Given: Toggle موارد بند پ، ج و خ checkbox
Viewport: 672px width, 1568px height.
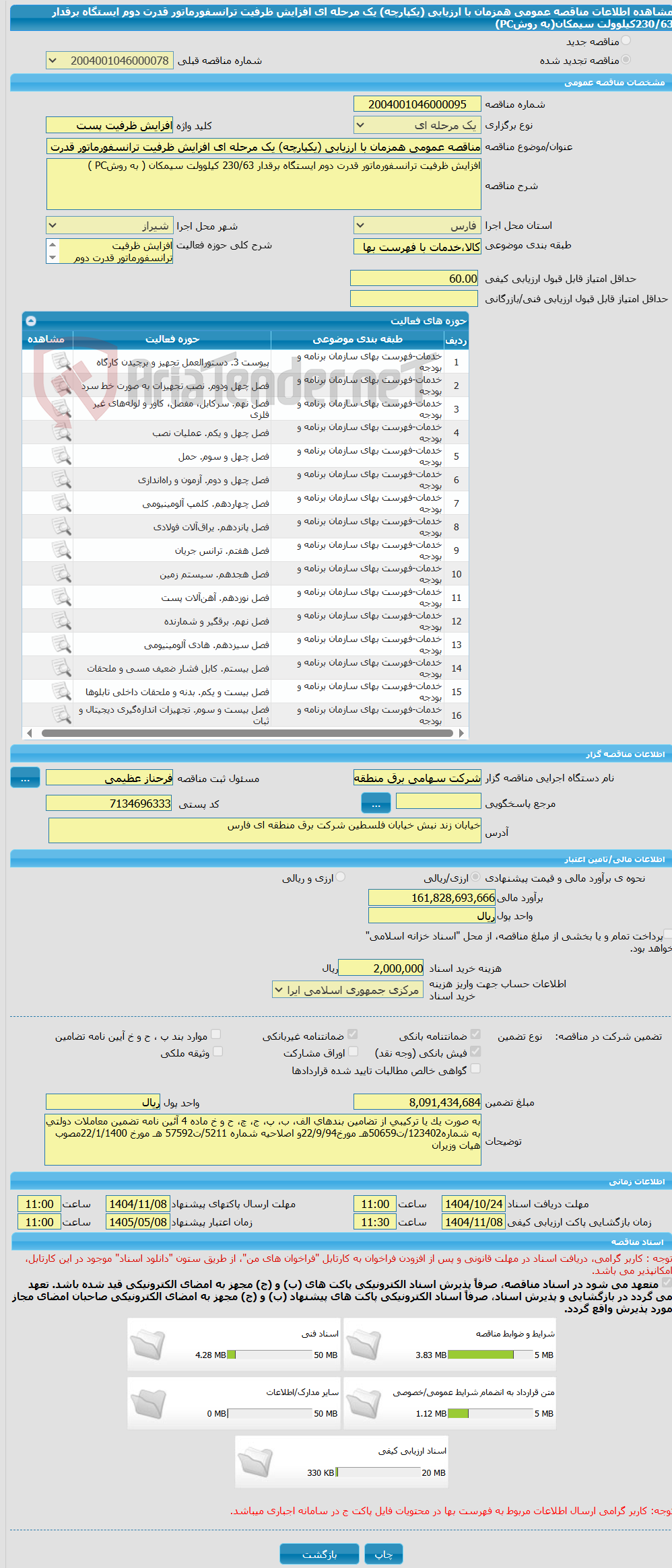Looking at the screenshot, I should (x=216, y=1034).
